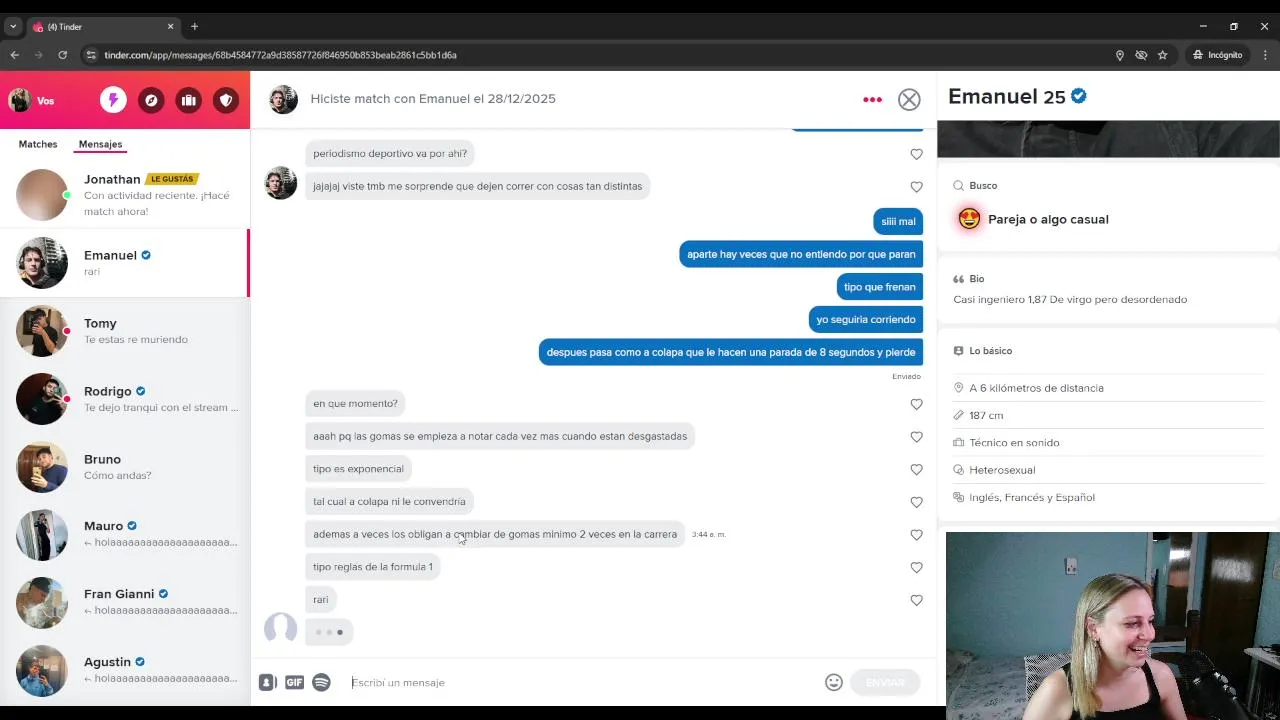This screenshot has height=720, width=1280.
Task: Select the Mensajes tab
Action: [100, 144]
